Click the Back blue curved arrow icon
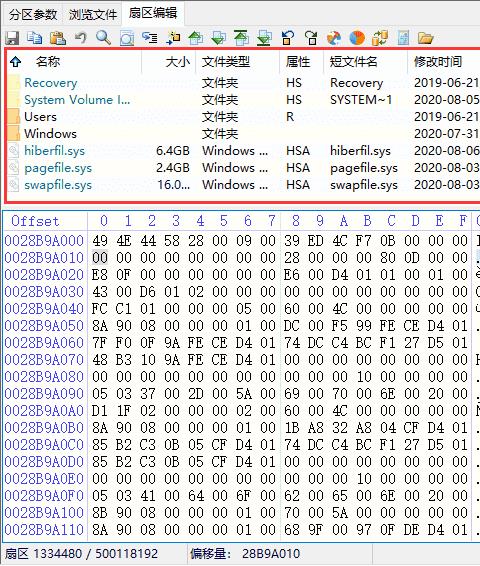The image size is (480, 566). [x=288, y=38]
